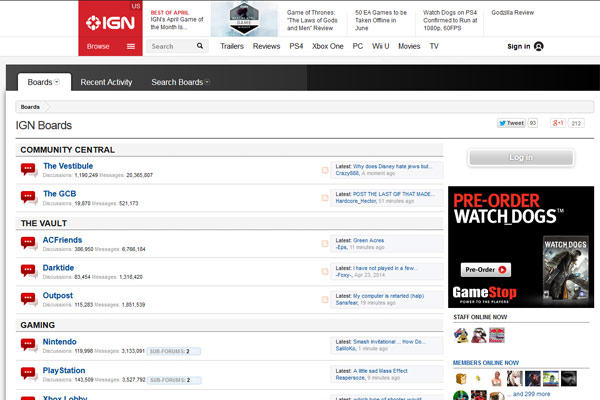Image resolution: width=600 pixels, height=400 pixels.
Task: Open the PlayStation board
Action: (x=64, y=370)
